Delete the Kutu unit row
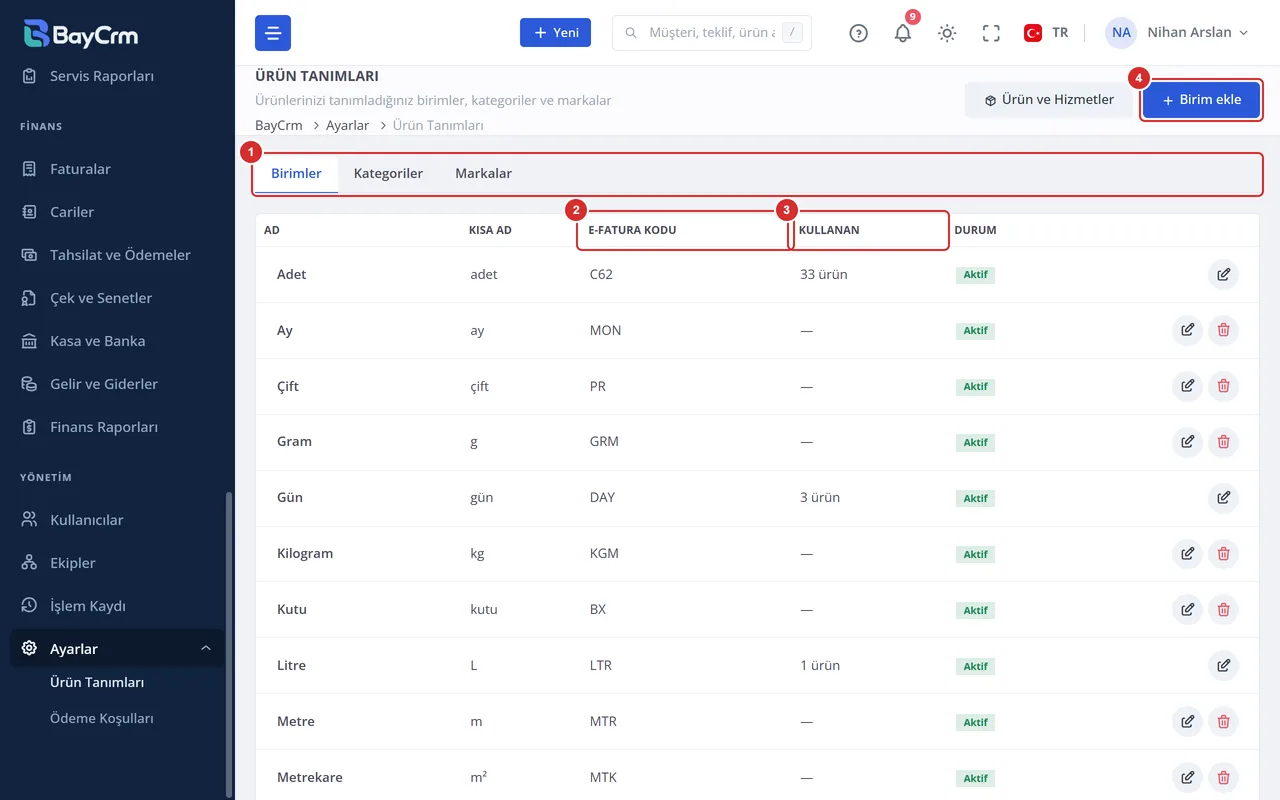This screenshot has height=800, width=1280. click(1223, 610)
